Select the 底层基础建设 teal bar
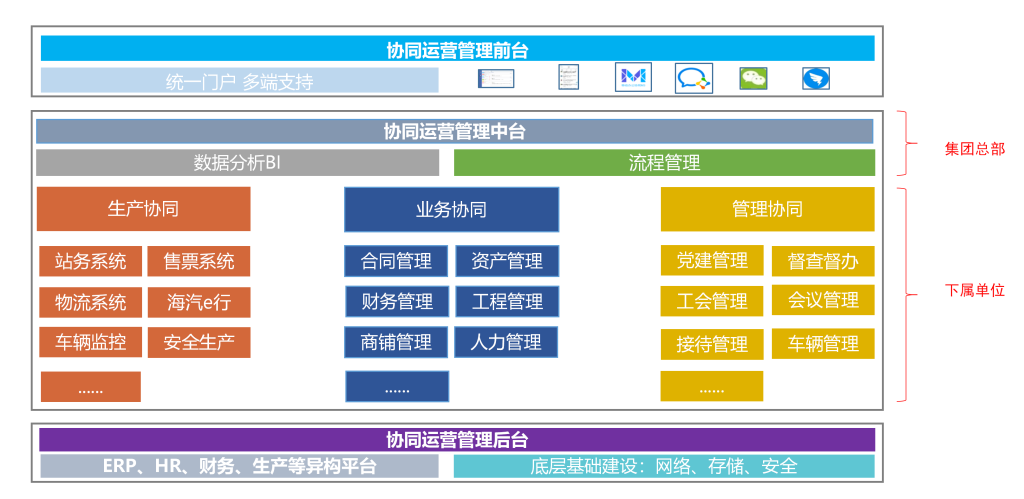Image resolution: width=1024 pixels, height=499 pixels. coord(664,466)
